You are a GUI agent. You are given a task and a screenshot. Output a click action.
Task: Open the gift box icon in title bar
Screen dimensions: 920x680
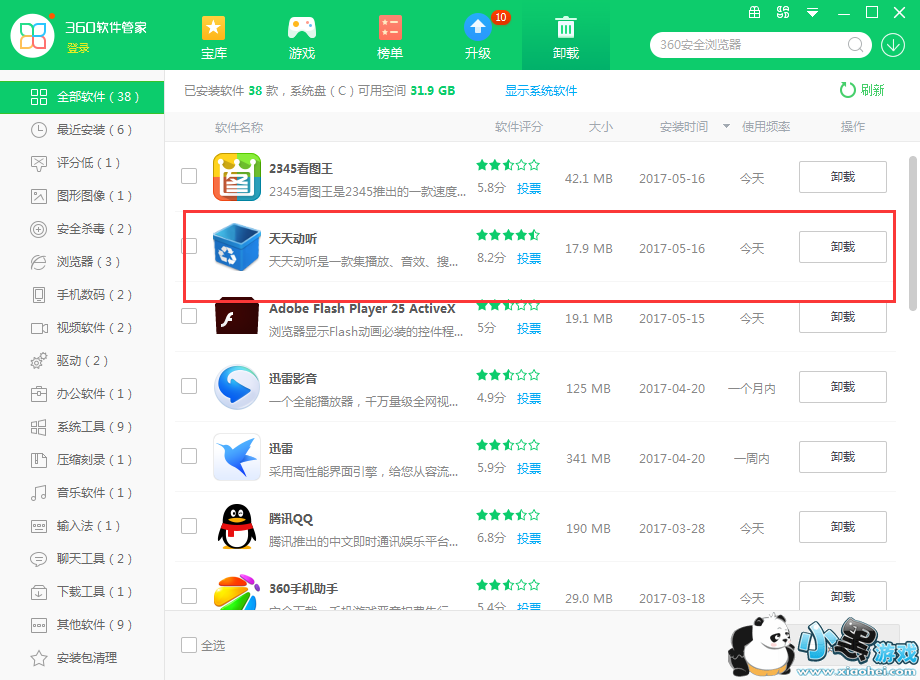click(755, 12)
